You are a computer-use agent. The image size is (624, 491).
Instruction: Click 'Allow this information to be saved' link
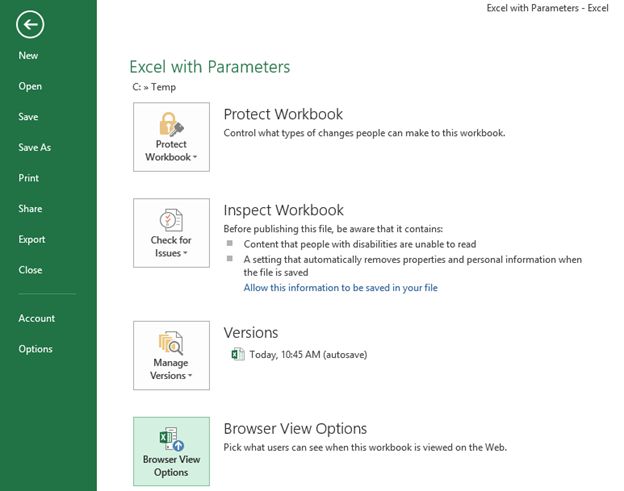click(340, 288)
